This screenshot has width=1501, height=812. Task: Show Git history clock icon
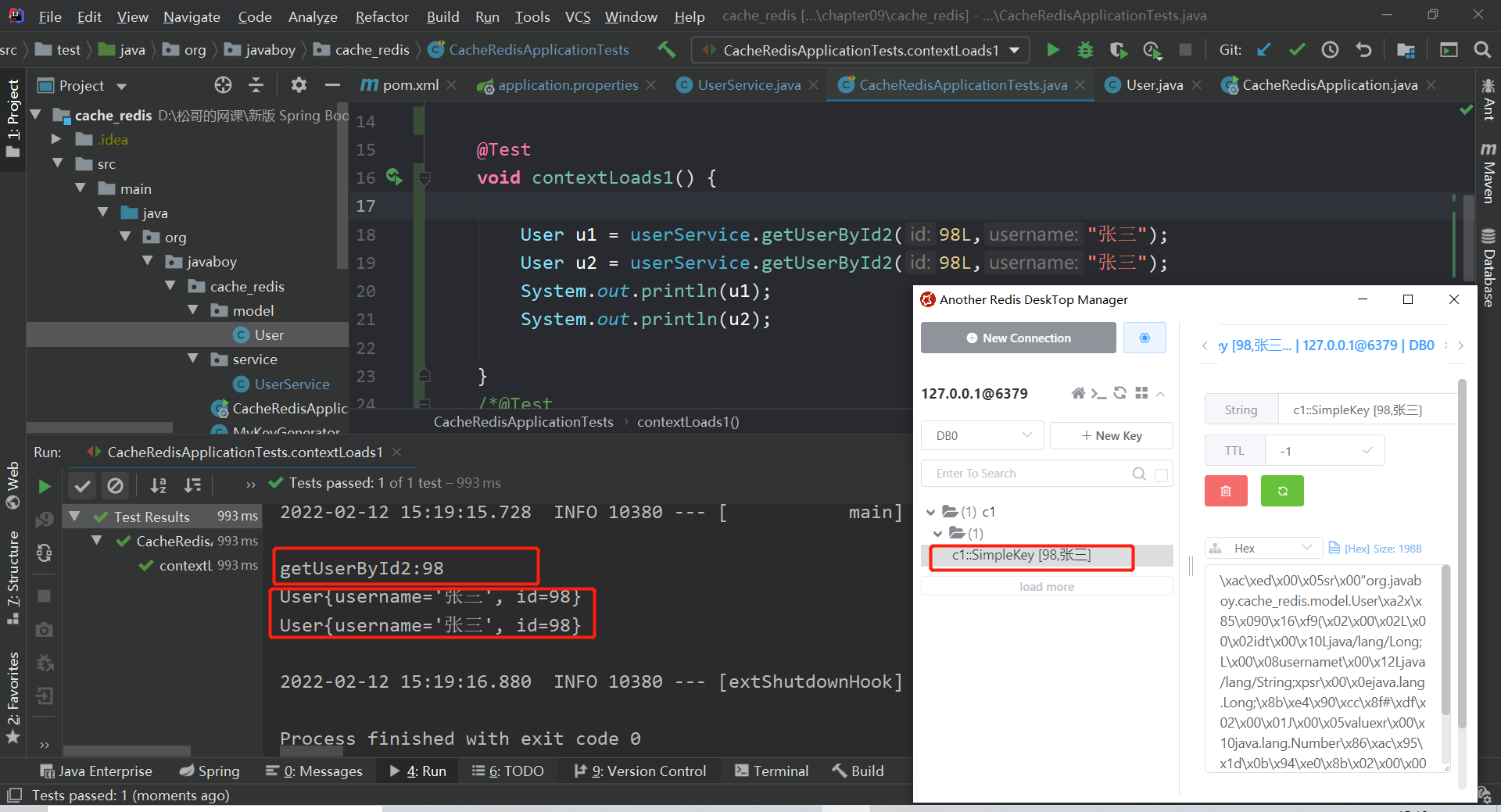tap(1330, 50)
